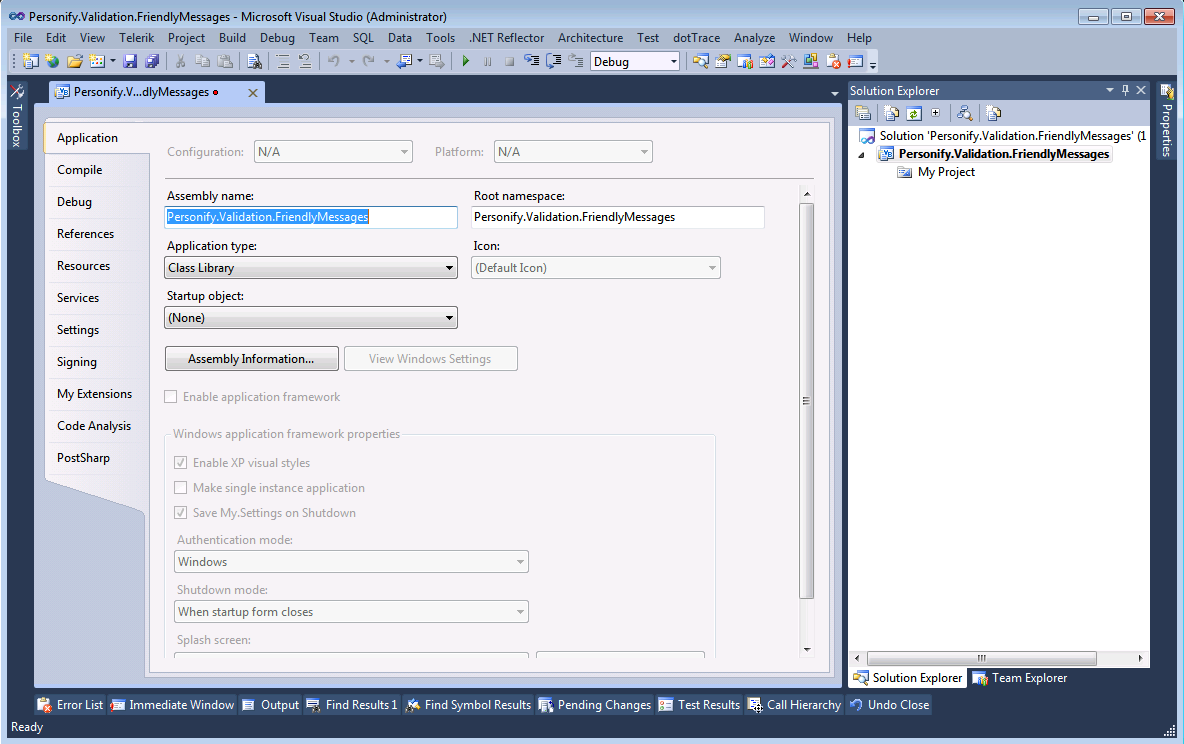Switch to the Team Explorer tab
1184x744 pixels.
click(1020, 678)
